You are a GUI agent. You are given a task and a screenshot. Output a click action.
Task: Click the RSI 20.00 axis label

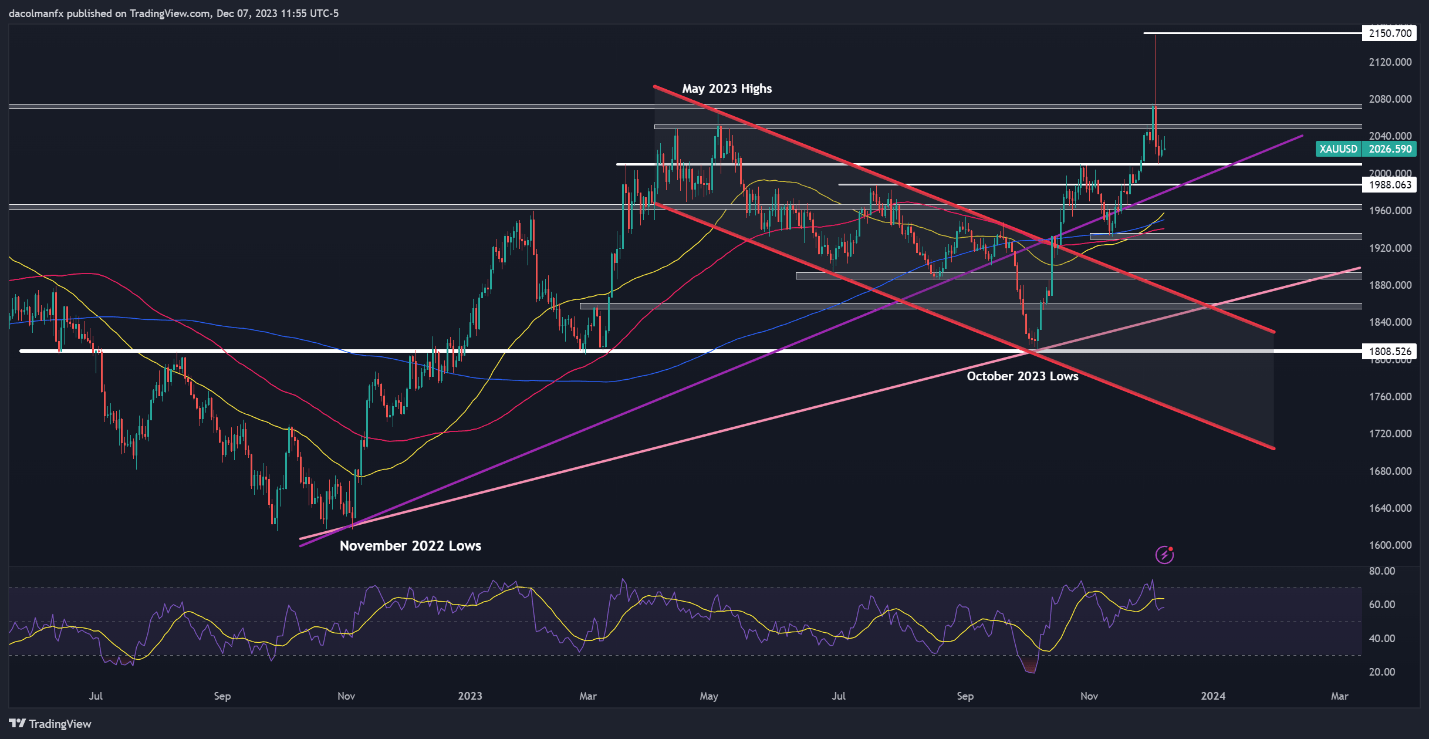point(1382,672)
